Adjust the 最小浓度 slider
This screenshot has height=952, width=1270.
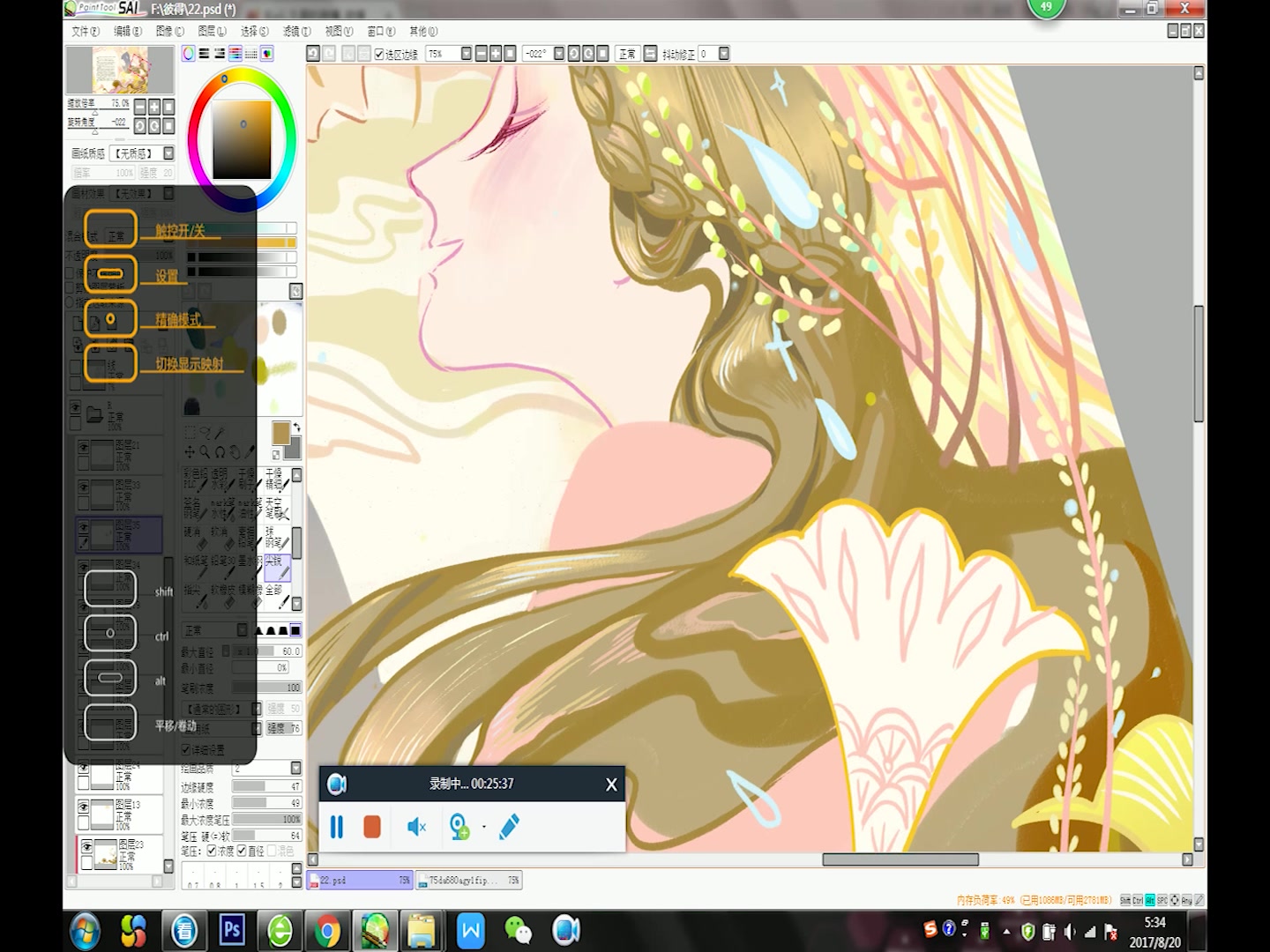(x=266, y=803)
